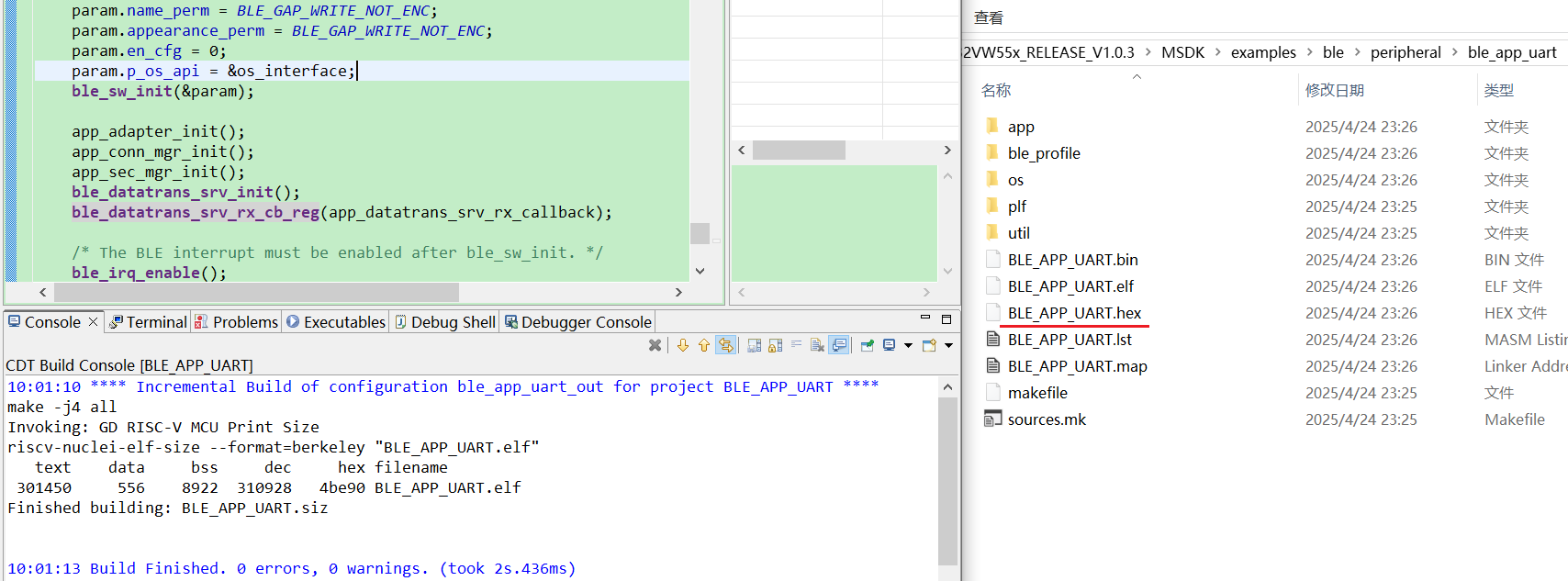This screenshot has height=581, width=1568.
Task: Toggle sort arrow above the 名称 column
Action: [1137, 77]
